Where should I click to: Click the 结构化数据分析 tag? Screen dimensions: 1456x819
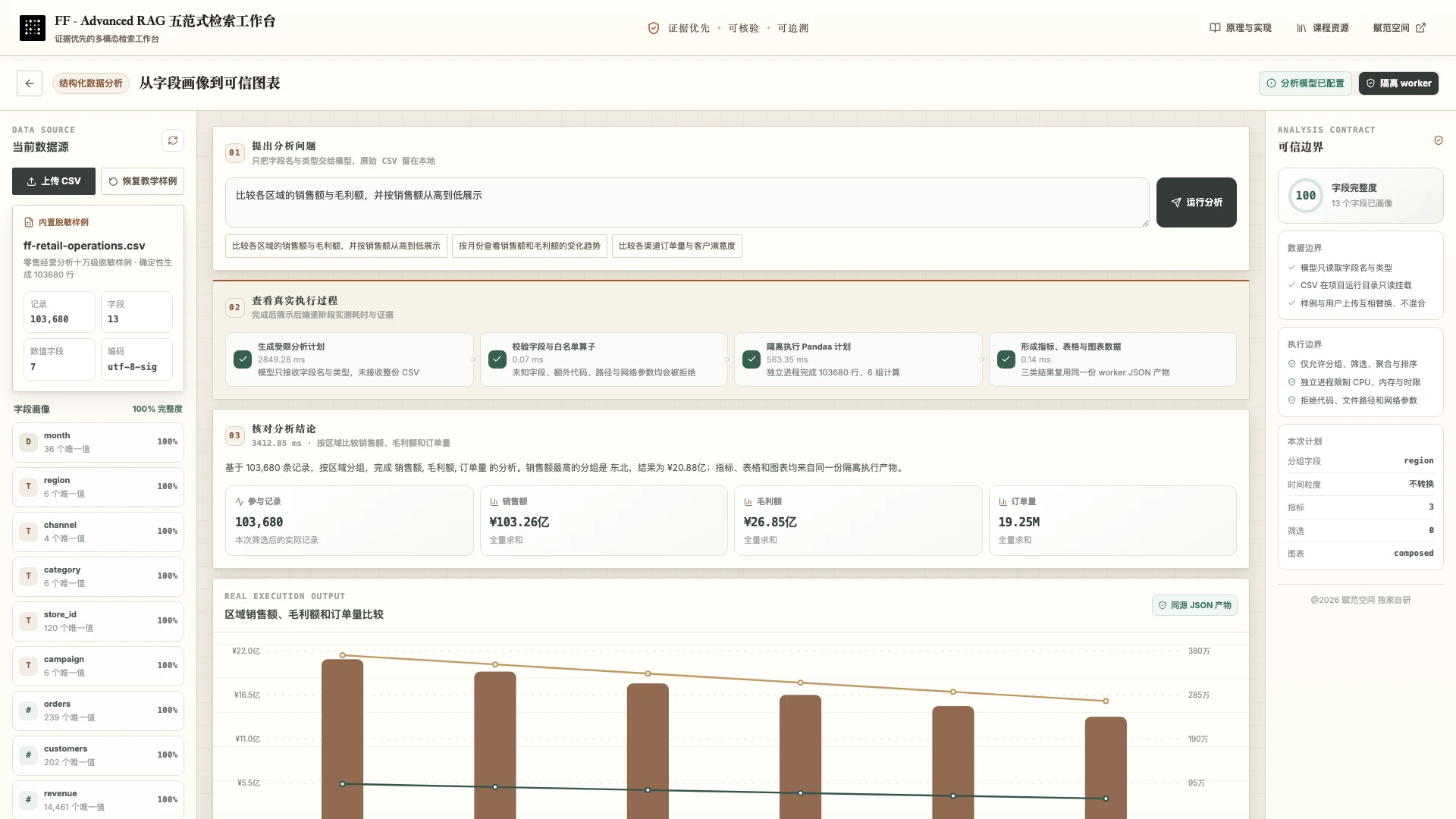point(91,83)
